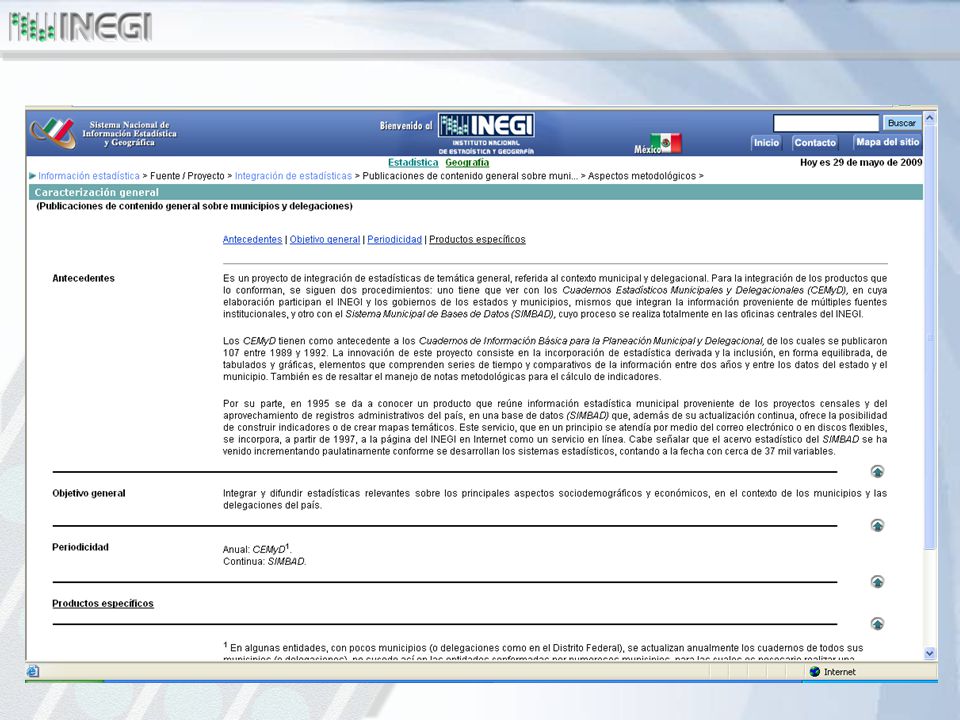Open Integración de estadísticas breadcrumb link
Viewport: 960px width, 720px height.
[293, 176]
